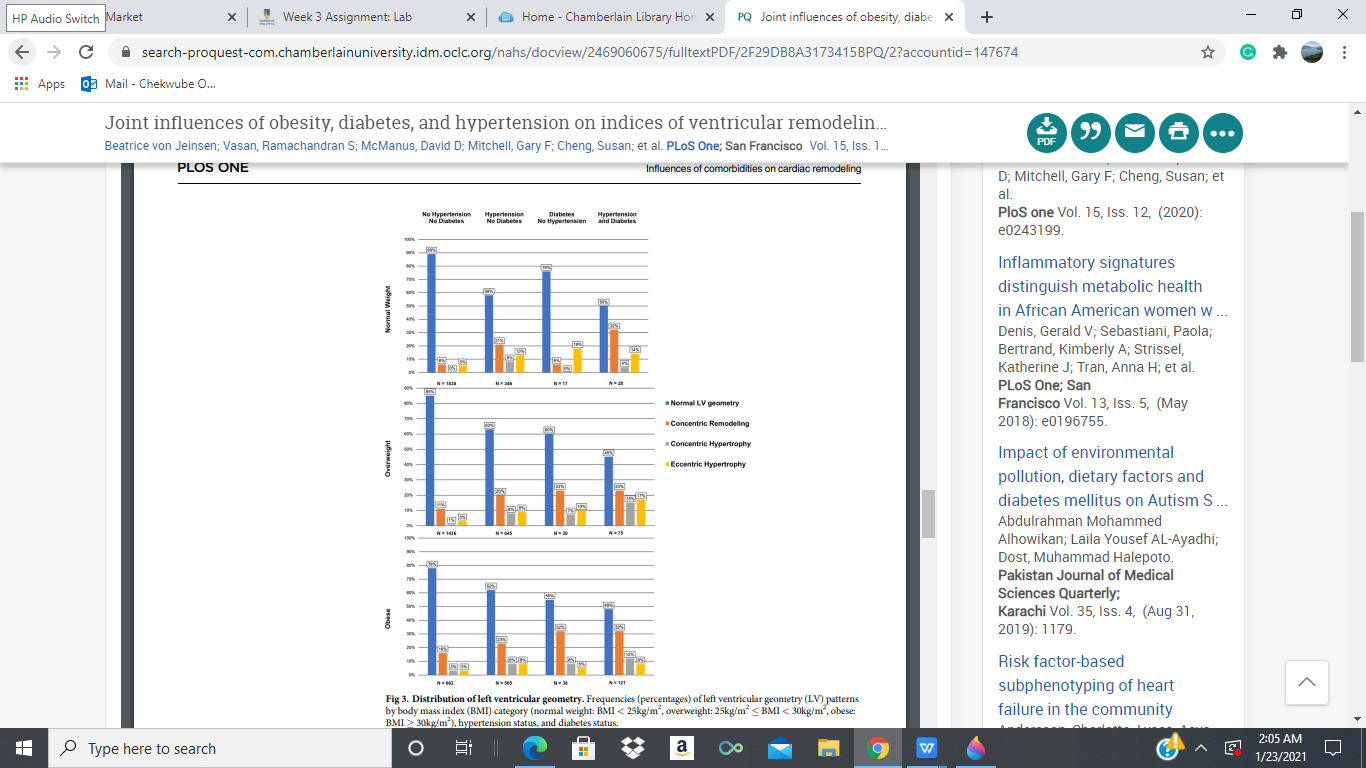1366x768 pixels.
Task: Open Risk factor-based subphenotyping article
Action: 1086,685
